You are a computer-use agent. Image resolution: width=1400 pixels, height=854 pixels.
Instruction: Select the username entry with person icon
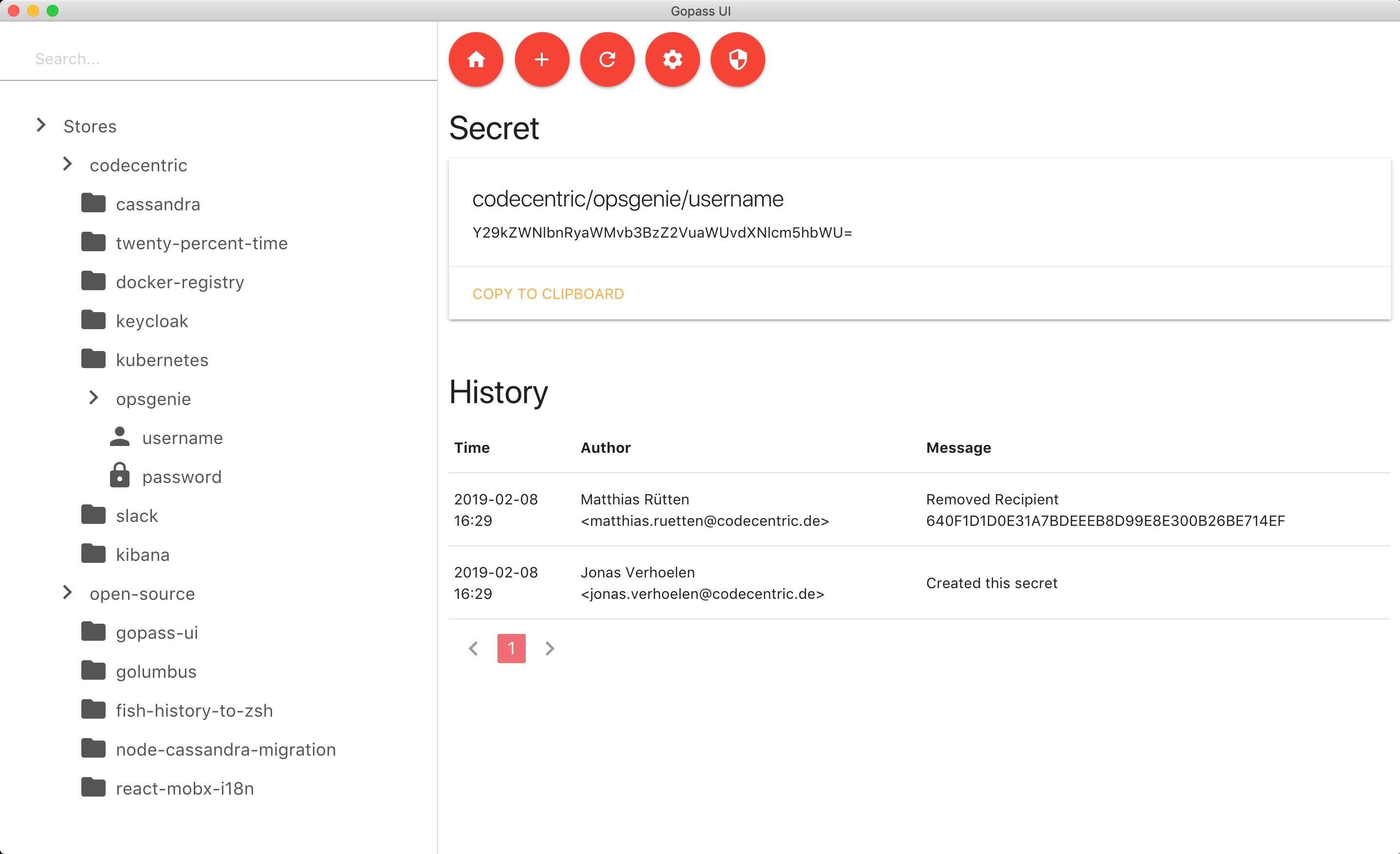click(x=182, y=438)
